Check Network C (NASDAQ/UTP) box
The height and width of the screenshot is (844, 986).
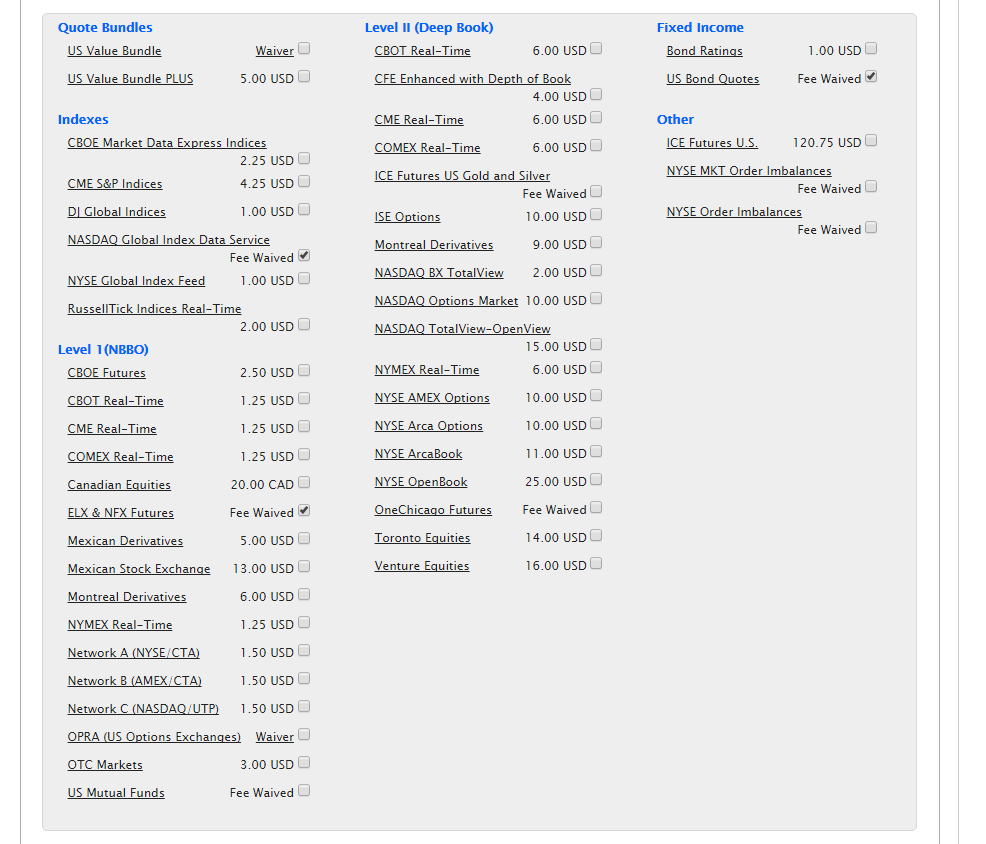click(304, 707)
